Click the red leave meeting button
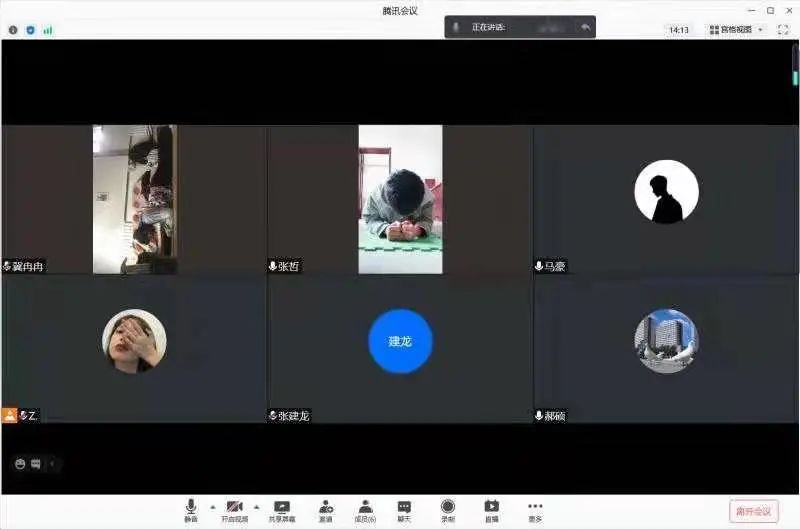Image resolution: width=800 pixels, height=529 pixels. pos(754,511)
